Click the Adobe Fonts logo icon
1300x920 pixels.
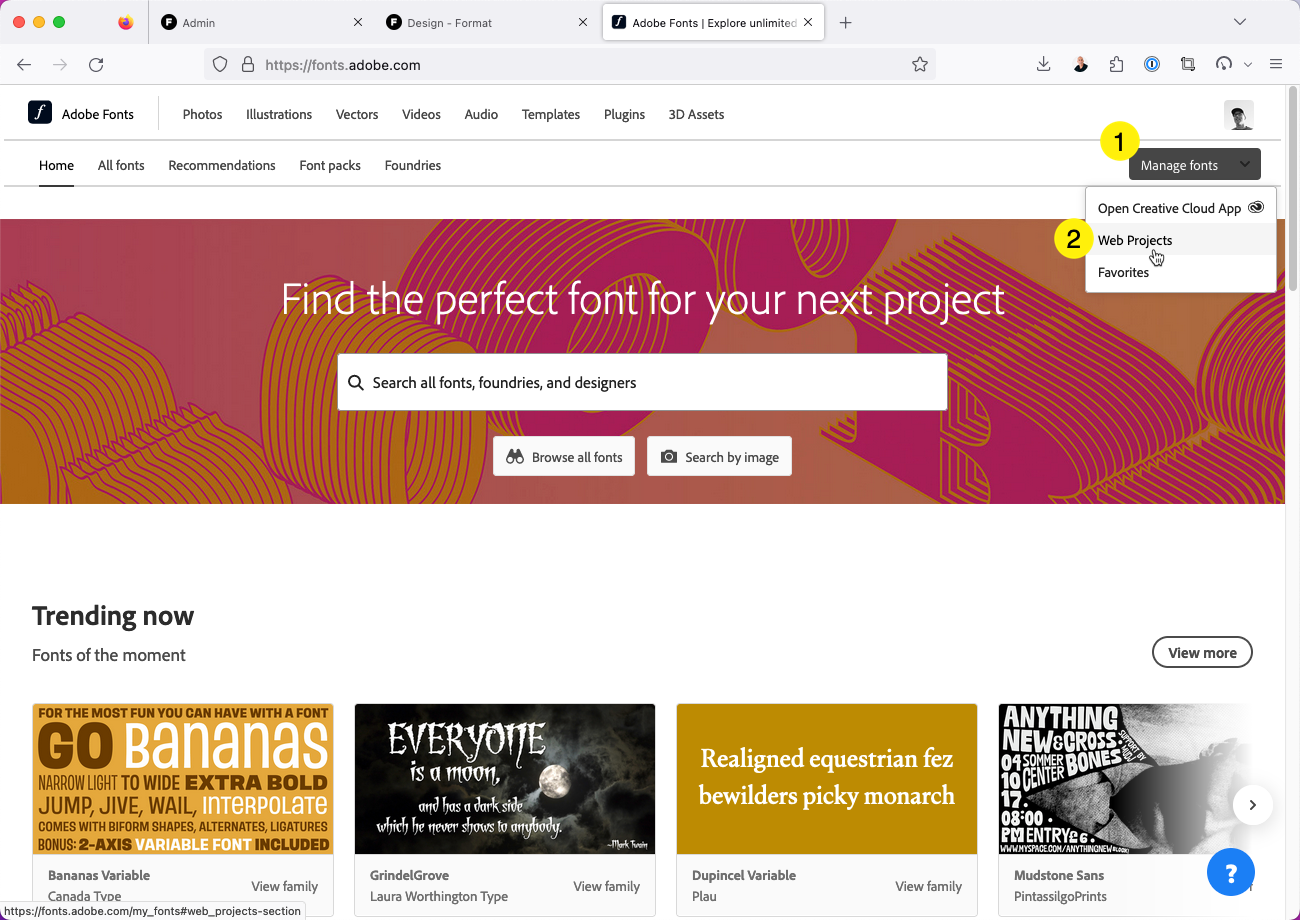pos(40,113)
